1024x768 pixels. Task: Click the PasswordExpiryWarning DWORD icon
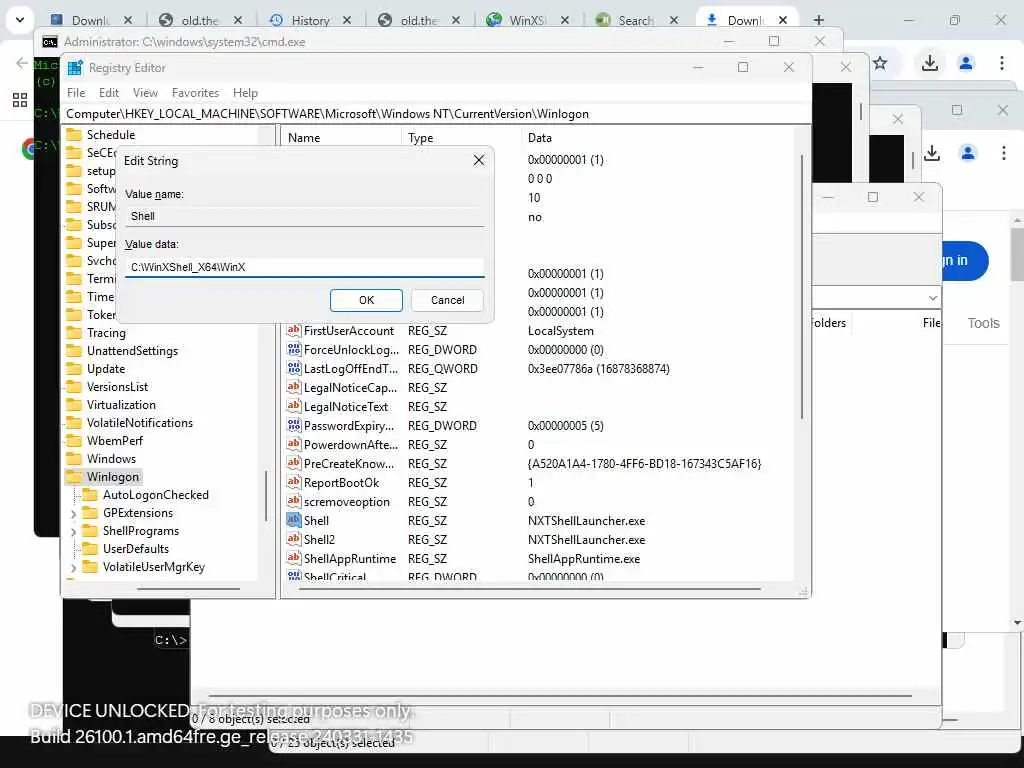pos(293,424)
